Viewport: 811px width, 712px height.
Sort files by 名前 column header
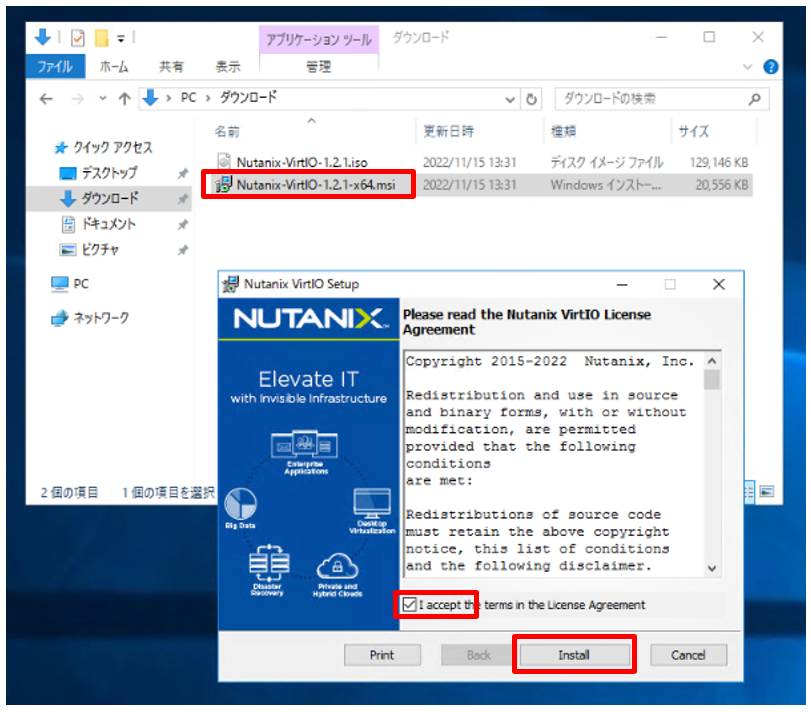pos(227,132)
